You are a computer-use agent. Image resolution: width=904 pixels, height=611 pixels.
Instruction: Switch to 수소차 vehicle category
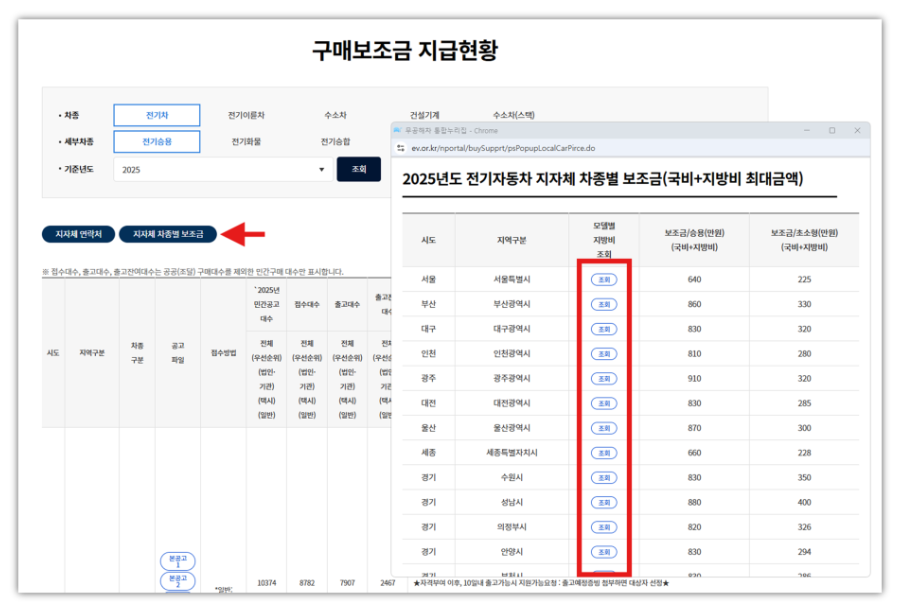[335, 115]
